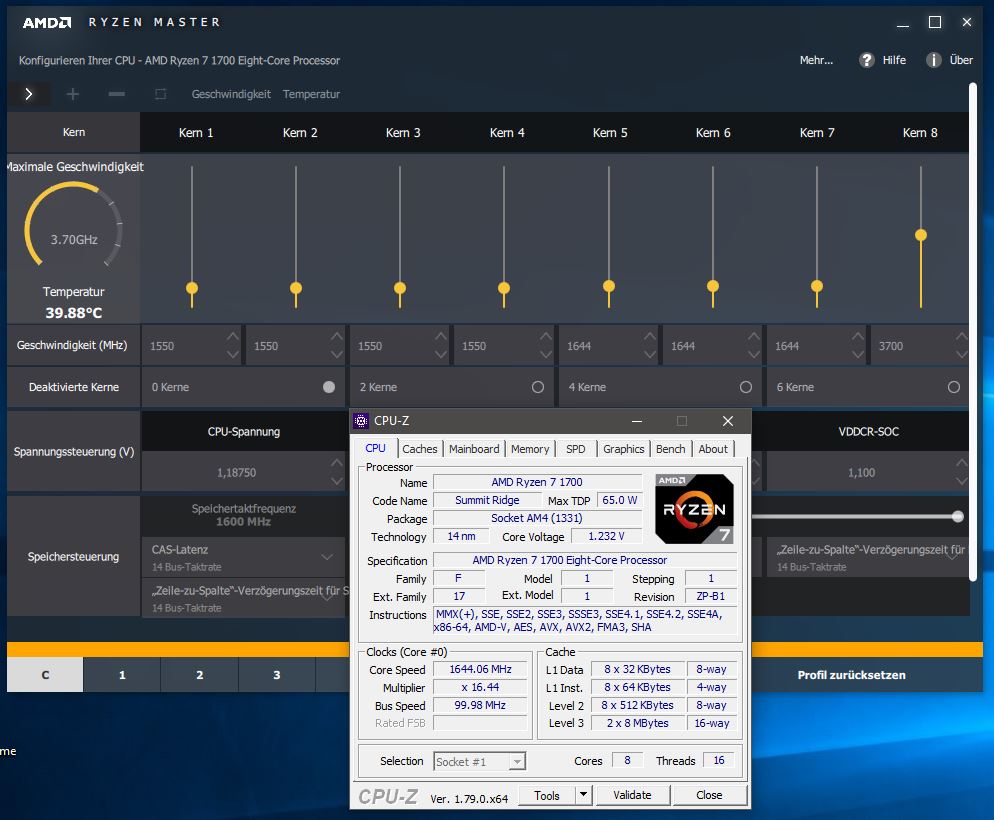The image size is (994, 820).
Task: Increase Kern 3 speed with up arrow
Action: point(441,336)
